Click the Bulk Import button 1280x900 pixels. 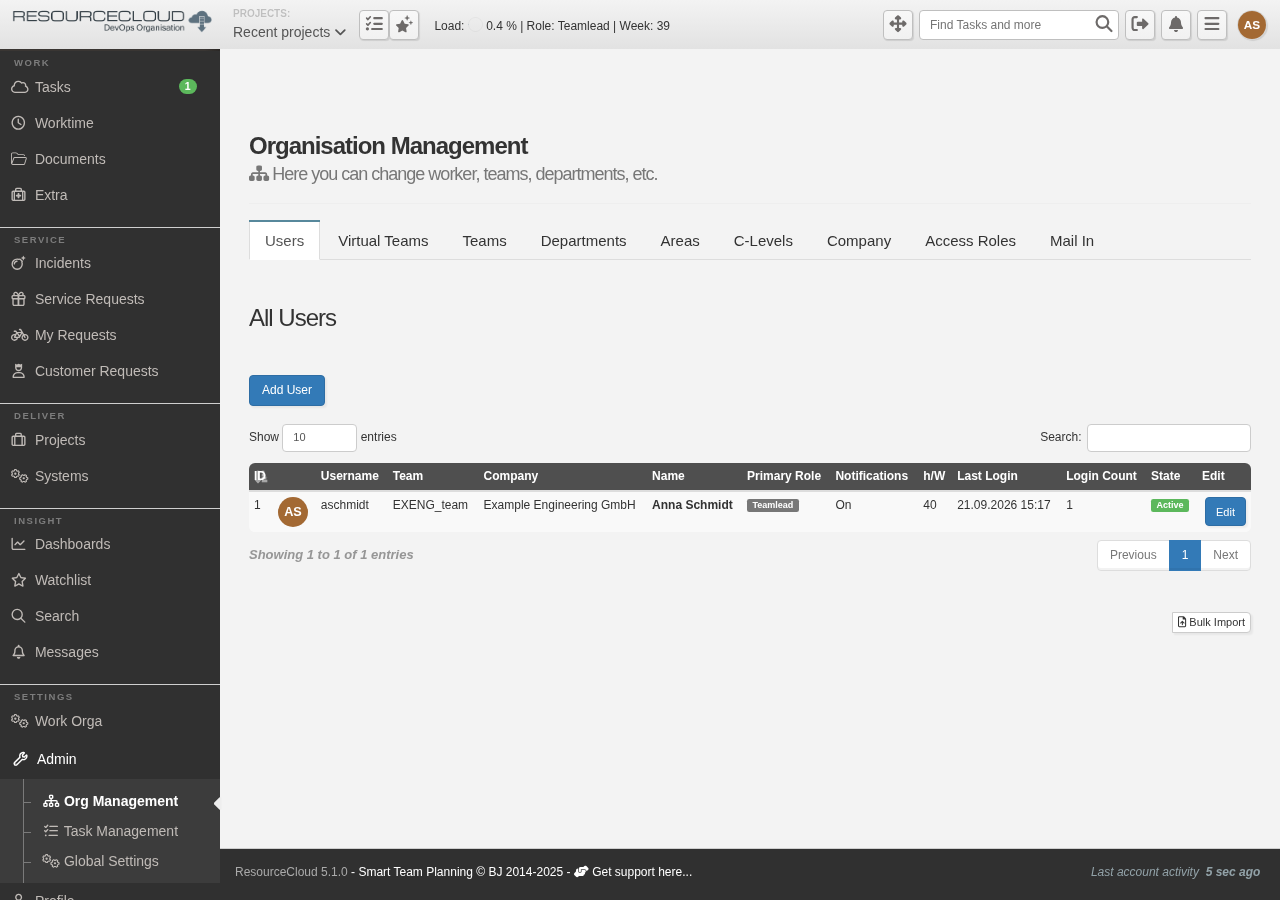(x=1211, y=622)
